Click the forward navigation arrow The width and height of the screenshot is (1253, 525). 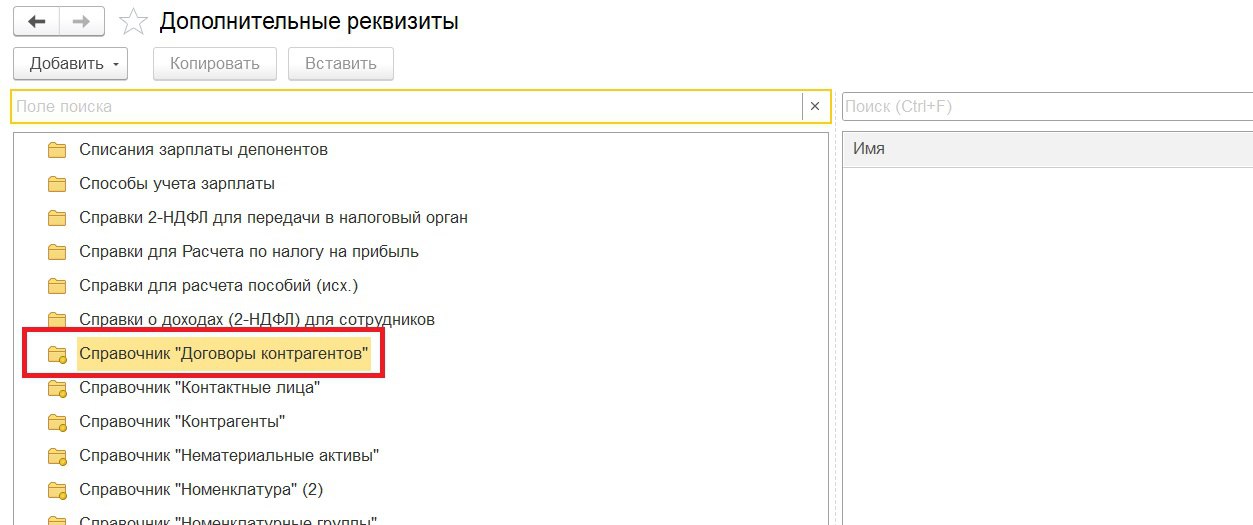click(x=83, y=22)
